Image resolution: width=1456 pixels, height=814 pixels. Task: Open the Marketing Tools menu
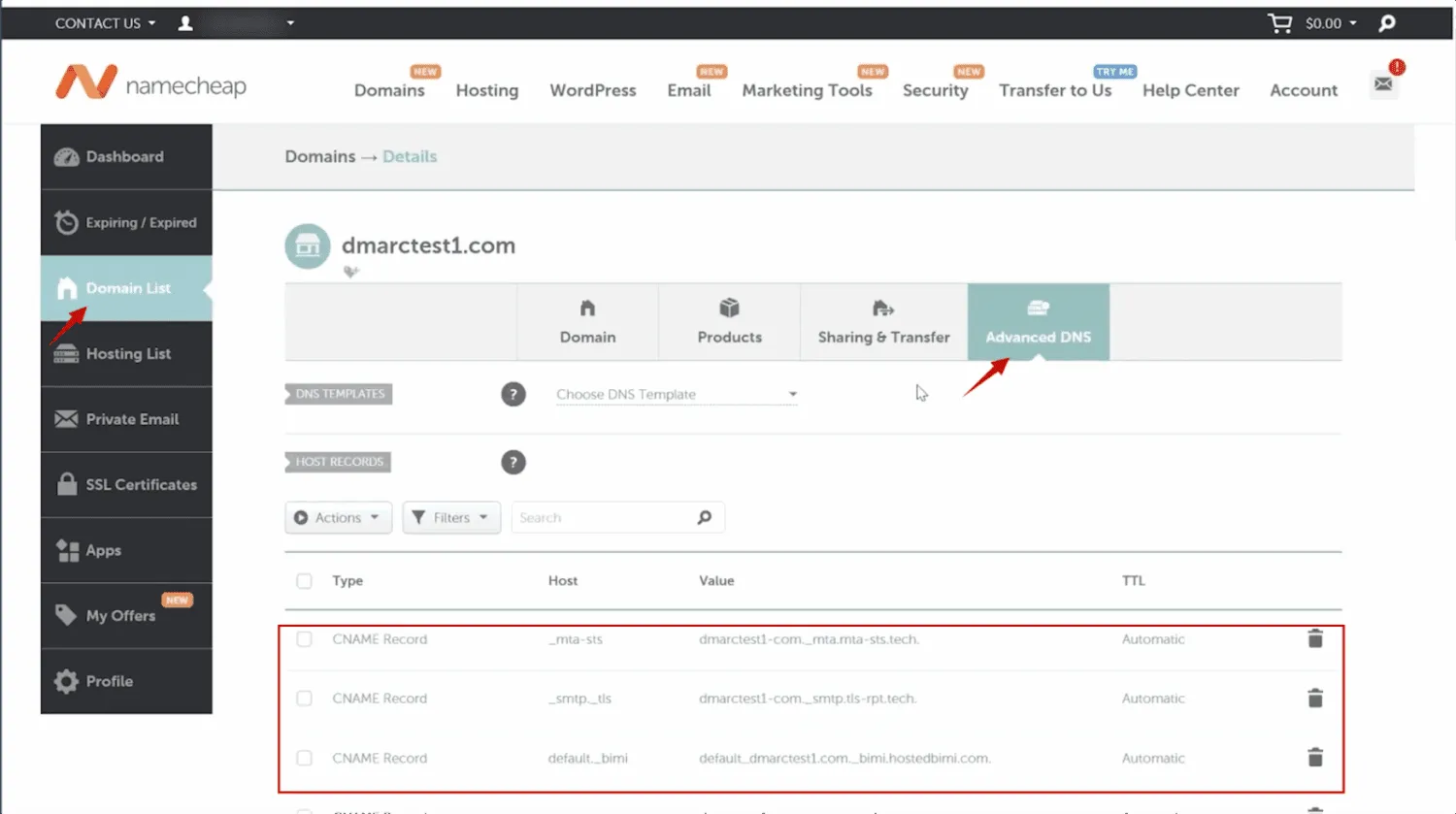tap(808, 90)
